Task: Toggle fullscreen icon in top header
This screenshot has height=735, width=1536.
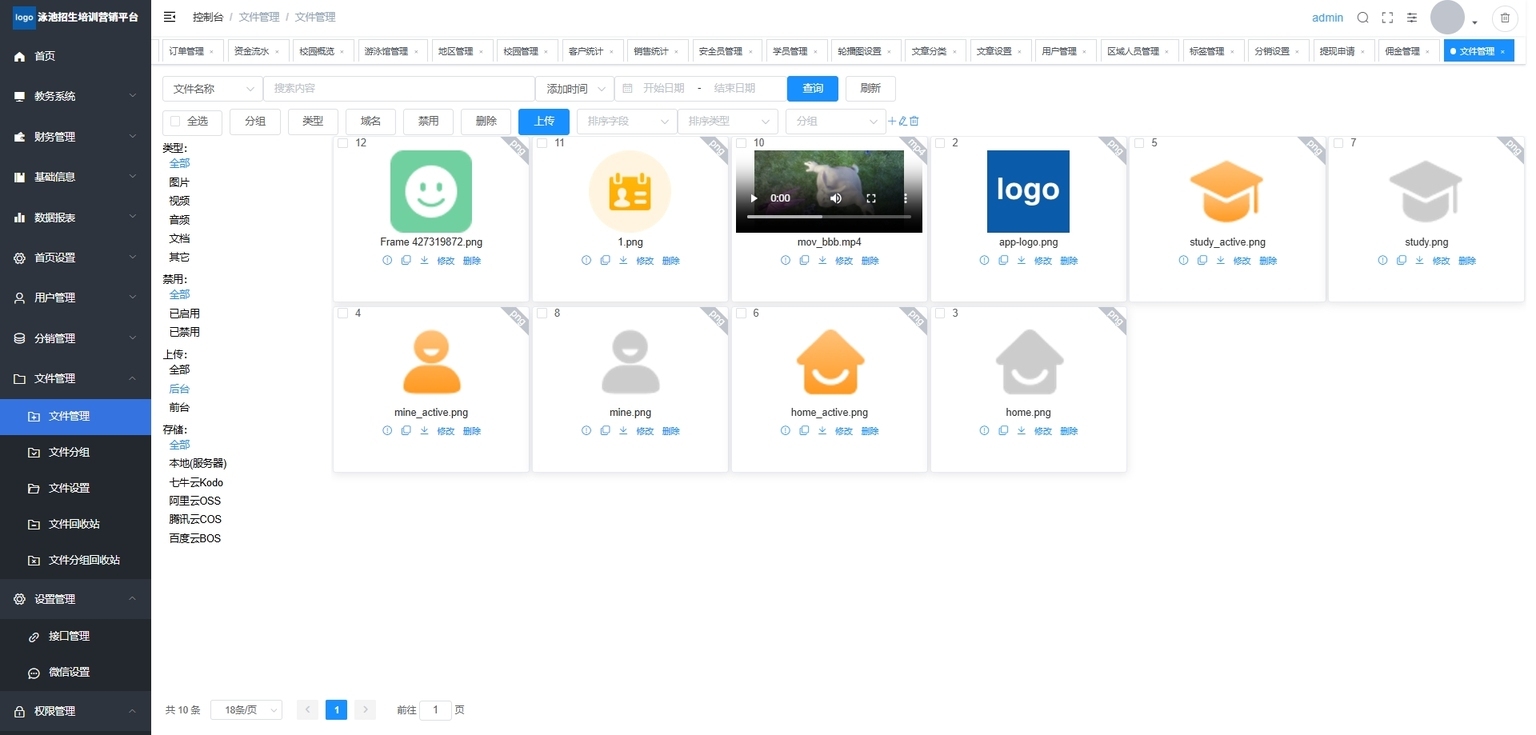Action: pos(1387,18)
